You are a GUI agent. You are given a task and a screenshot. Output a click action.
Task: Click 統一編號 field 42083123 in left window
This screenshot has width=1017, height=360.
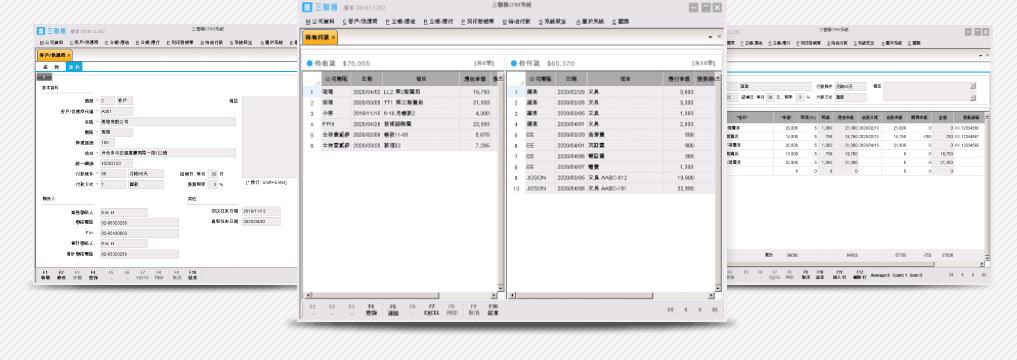(x=115, y=163)
